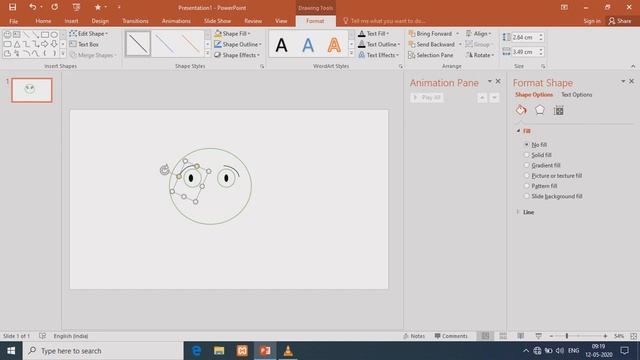Select the Gradient fill radio button
640x360 pixels.
527,165
